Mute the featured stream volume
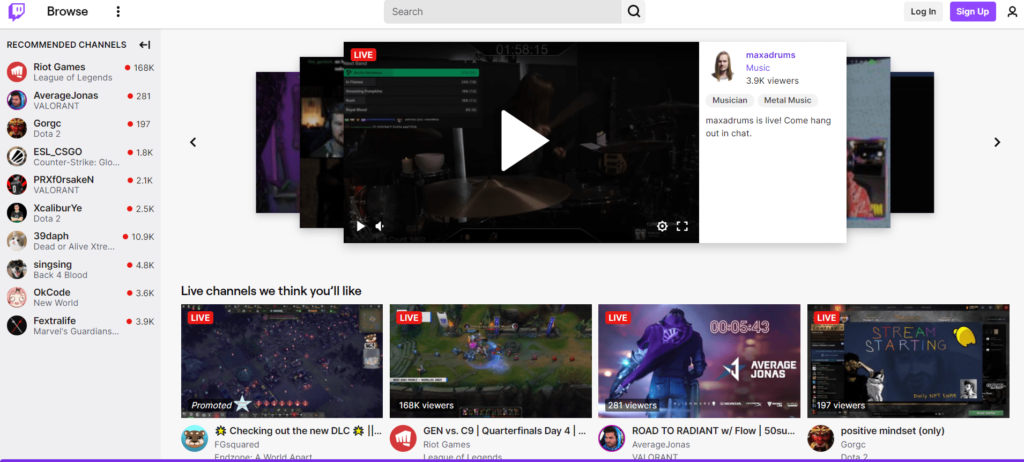 380,226
